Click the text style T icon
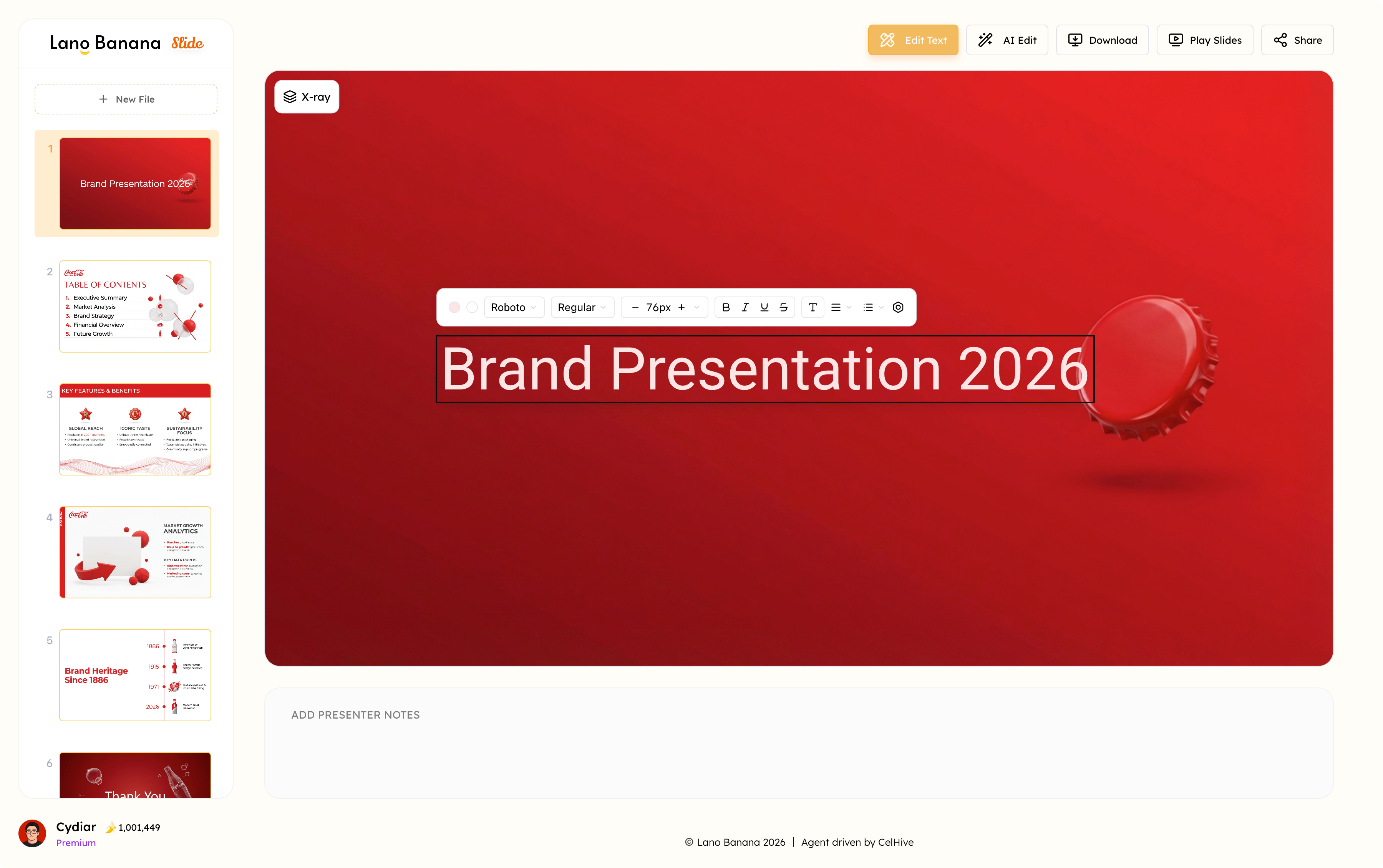 point(813,307)
